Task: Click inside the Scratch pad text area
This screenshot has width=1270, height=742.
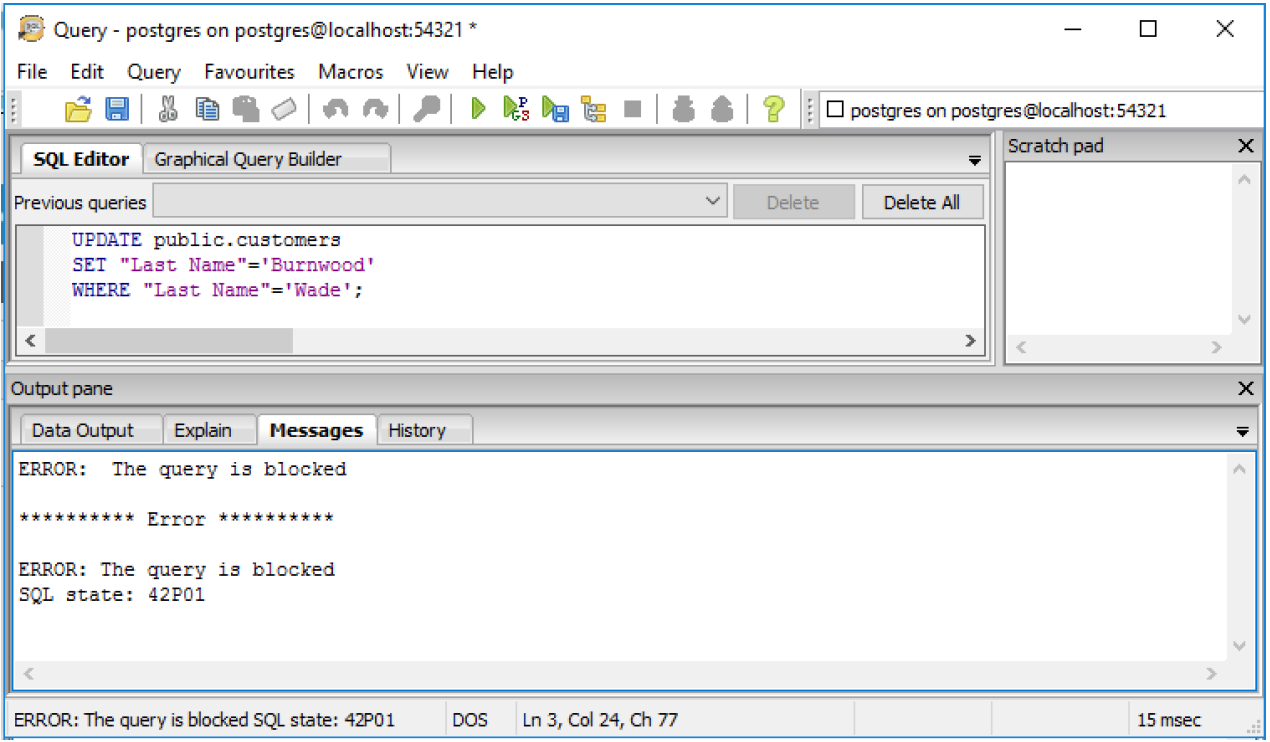Action: 1118,248
